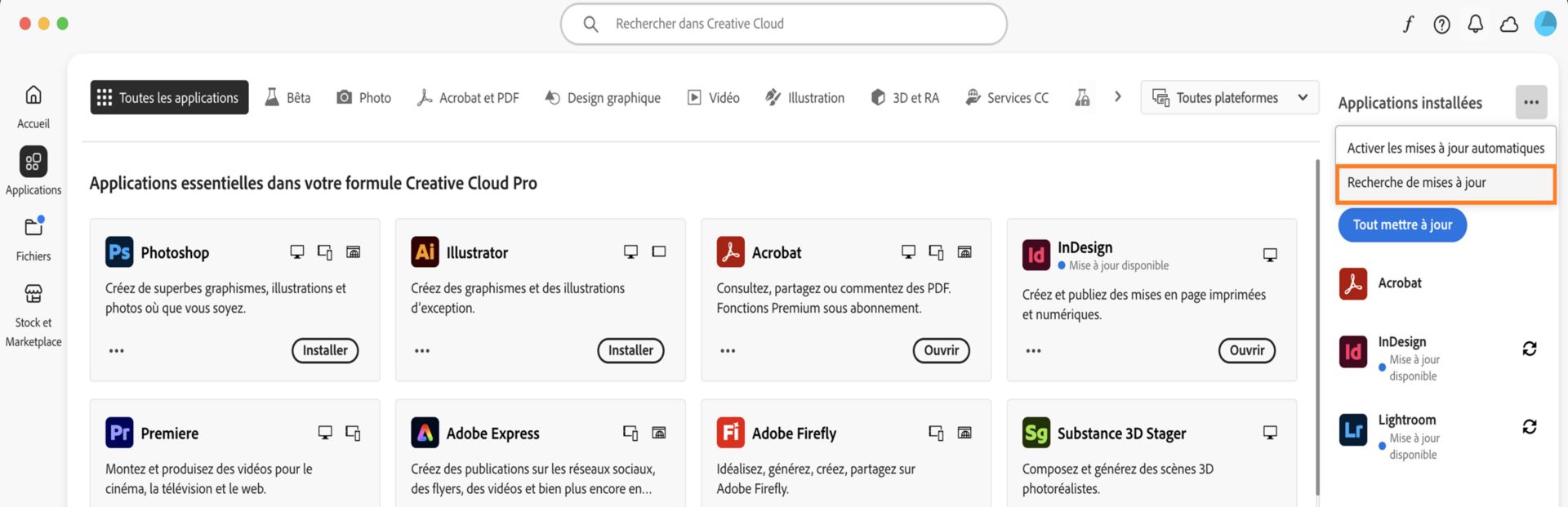Switch to the Photo category tab
Image resolution: width=1568 pixels, height=507 pixels.
pyautogui.click(x=364, y=98)
